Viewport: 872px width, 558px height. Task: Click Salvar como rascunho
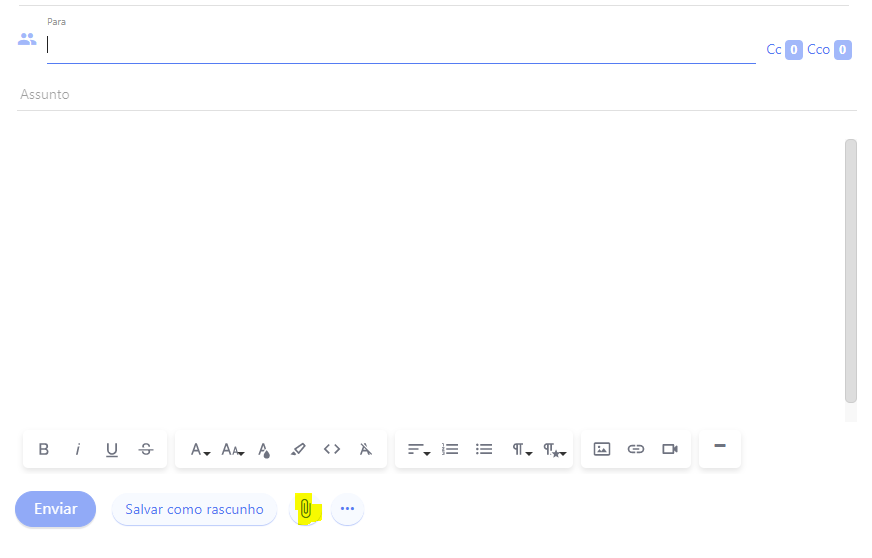[194, 509]
